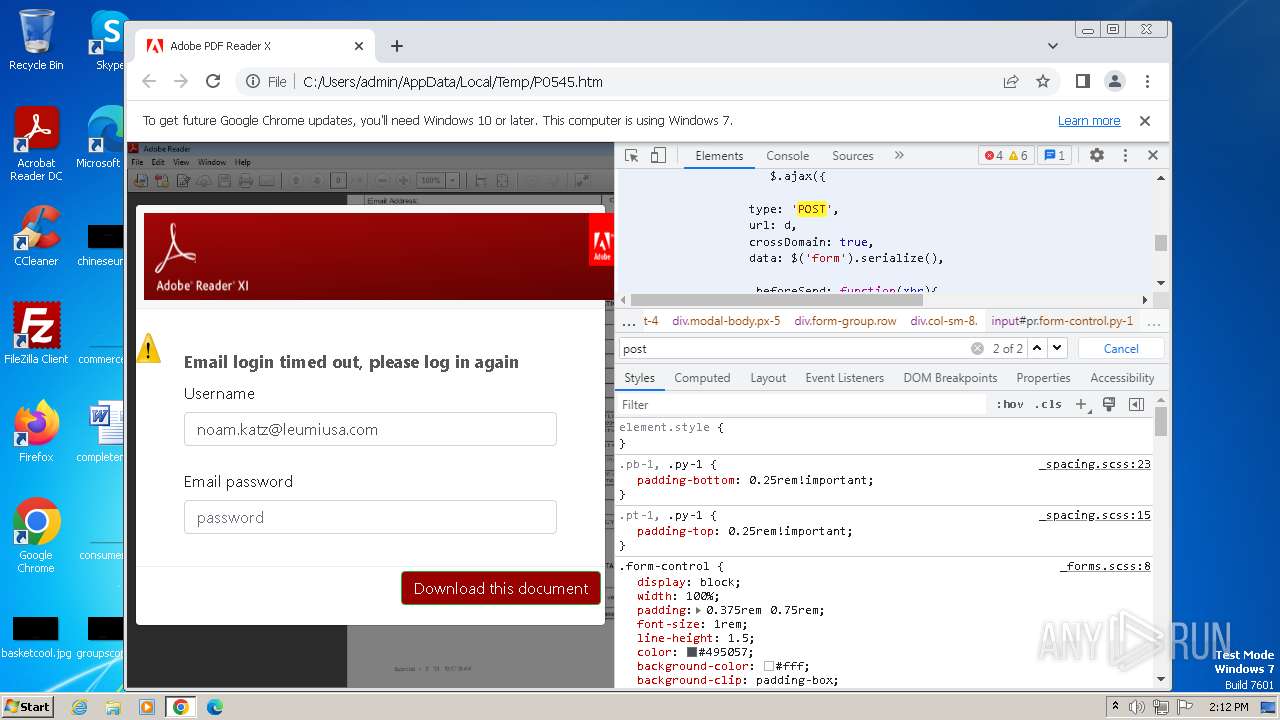
Task: Dismiss the Chrome update infobar
Action: tap(1145, 120)
